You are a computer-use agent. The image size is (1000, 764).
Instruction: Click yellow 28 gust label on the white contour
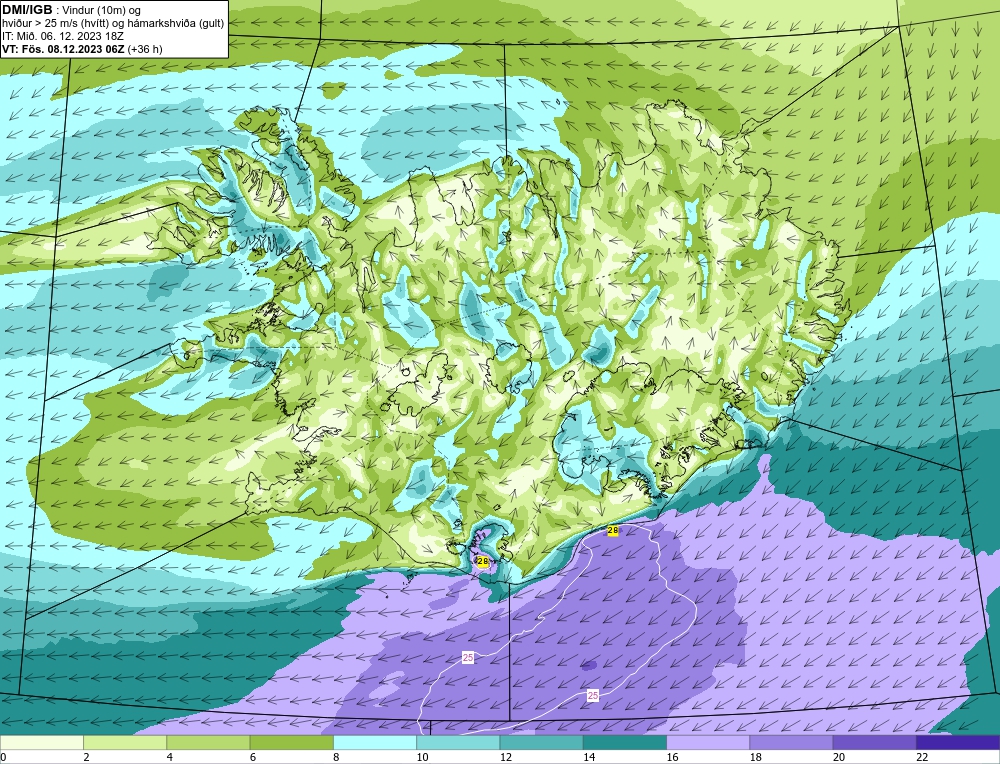tap(613, 530)
